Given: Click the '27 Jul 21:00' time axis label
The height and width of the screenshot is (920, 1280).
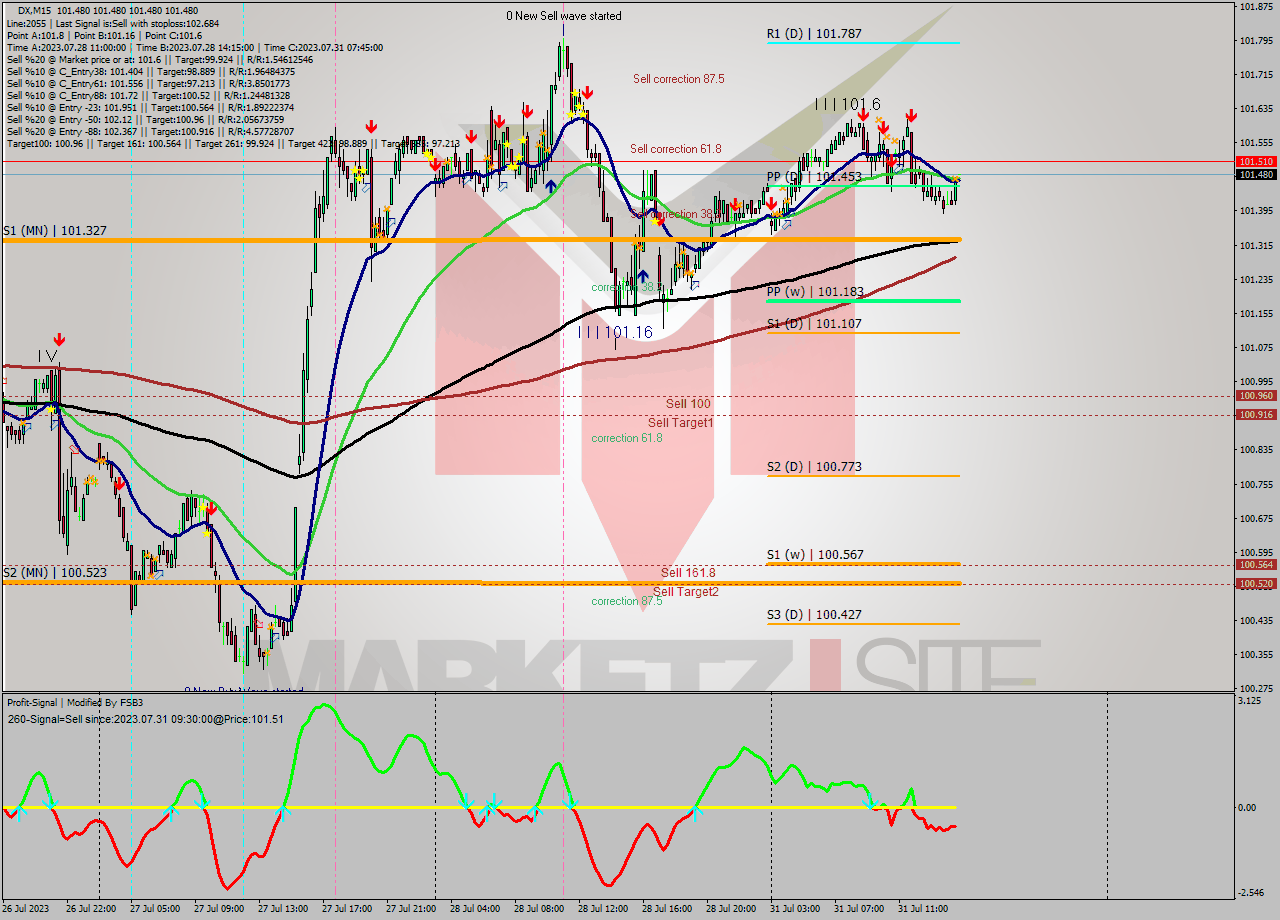Looking at the screenshot, I should 411,909.
